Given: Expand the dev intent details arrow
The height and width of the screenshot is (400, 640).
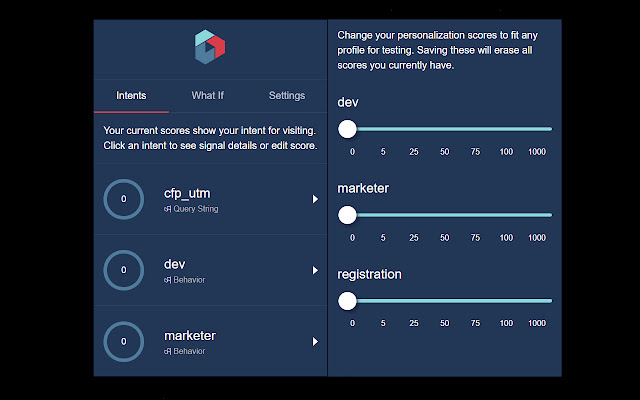Looking at the screenshot, I should [x=315, y=270].
